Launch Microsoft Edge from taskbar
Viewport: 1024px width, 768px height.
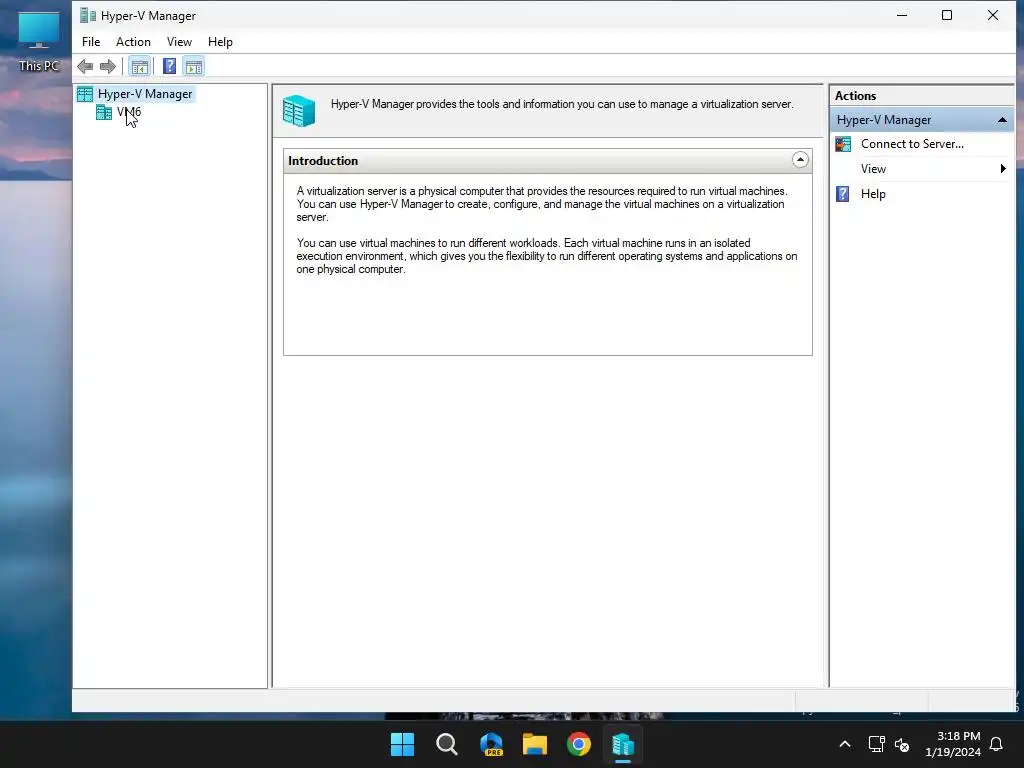[x=491, y=744]
